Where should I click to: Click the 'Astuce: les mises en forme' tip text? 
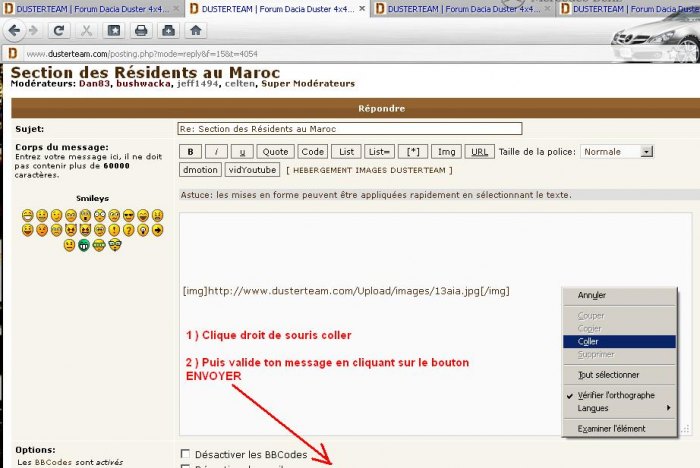pos(376,195)
